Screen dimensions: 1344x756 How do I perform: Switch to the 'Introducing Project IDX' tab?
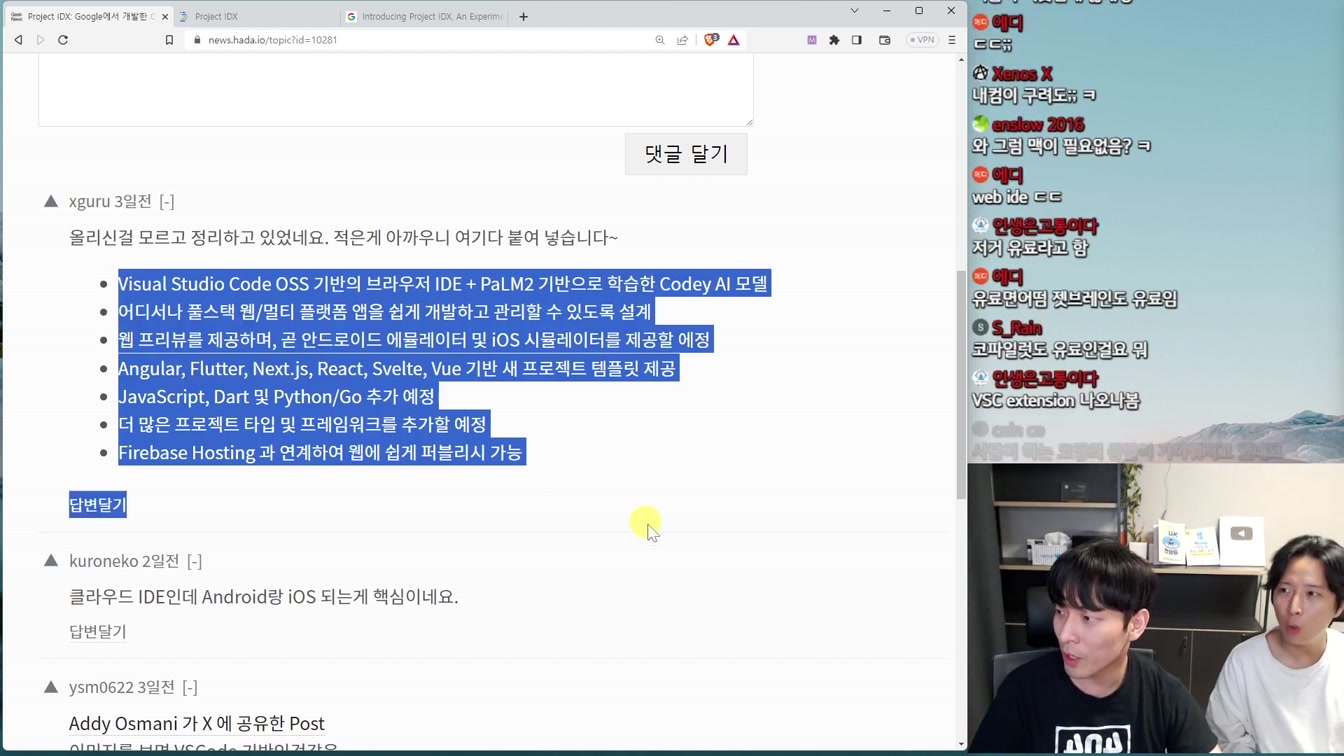(x=425, y=16)
